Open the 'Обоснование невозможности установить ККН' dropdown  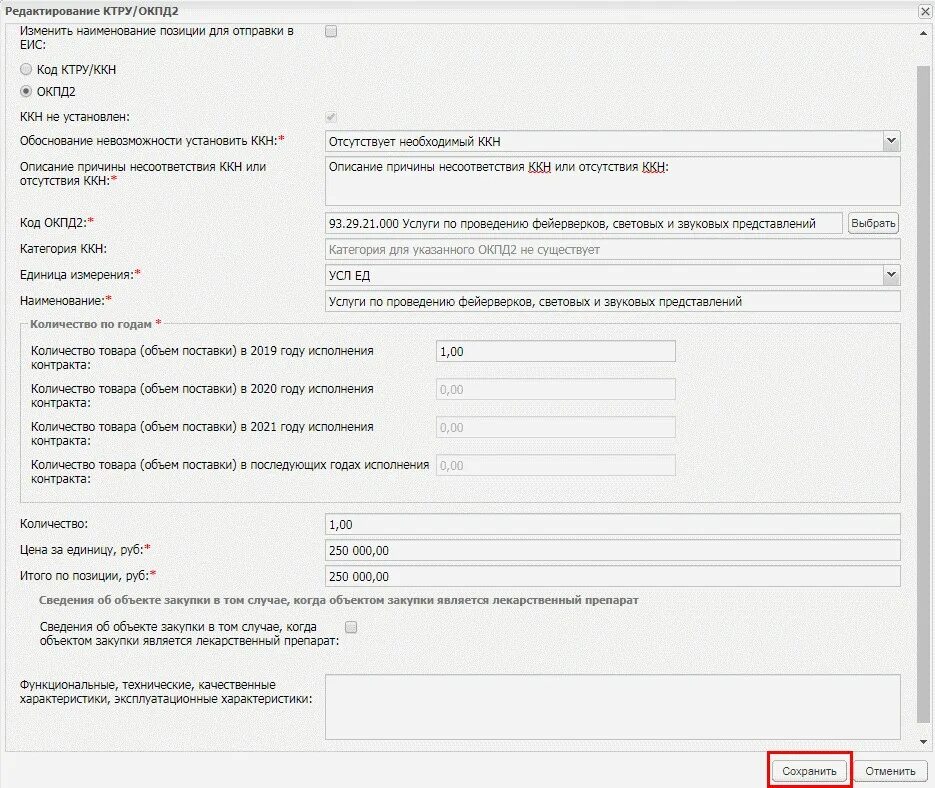[891, 141]
